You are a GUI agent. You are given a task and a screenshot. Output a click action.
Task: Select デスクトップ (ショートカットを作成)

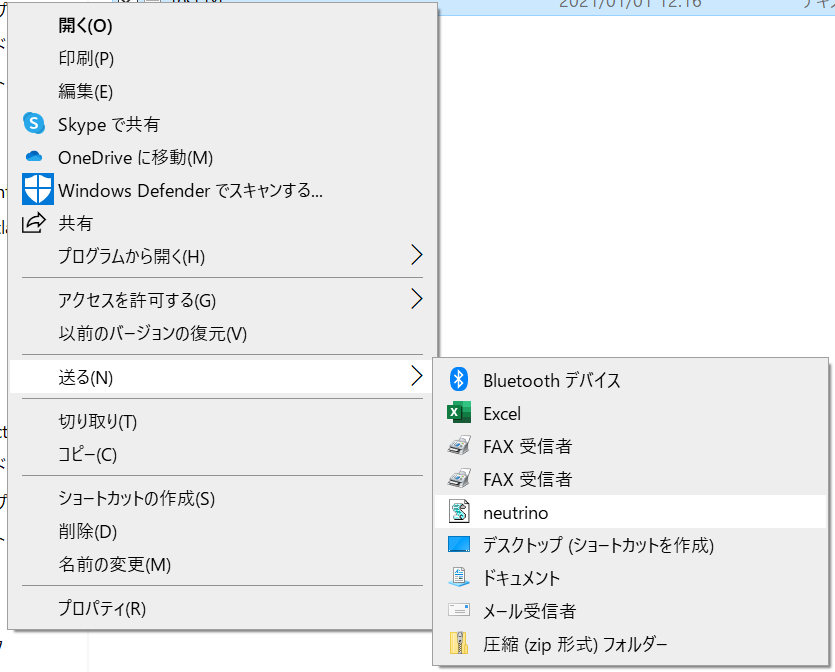pos(631,545)
